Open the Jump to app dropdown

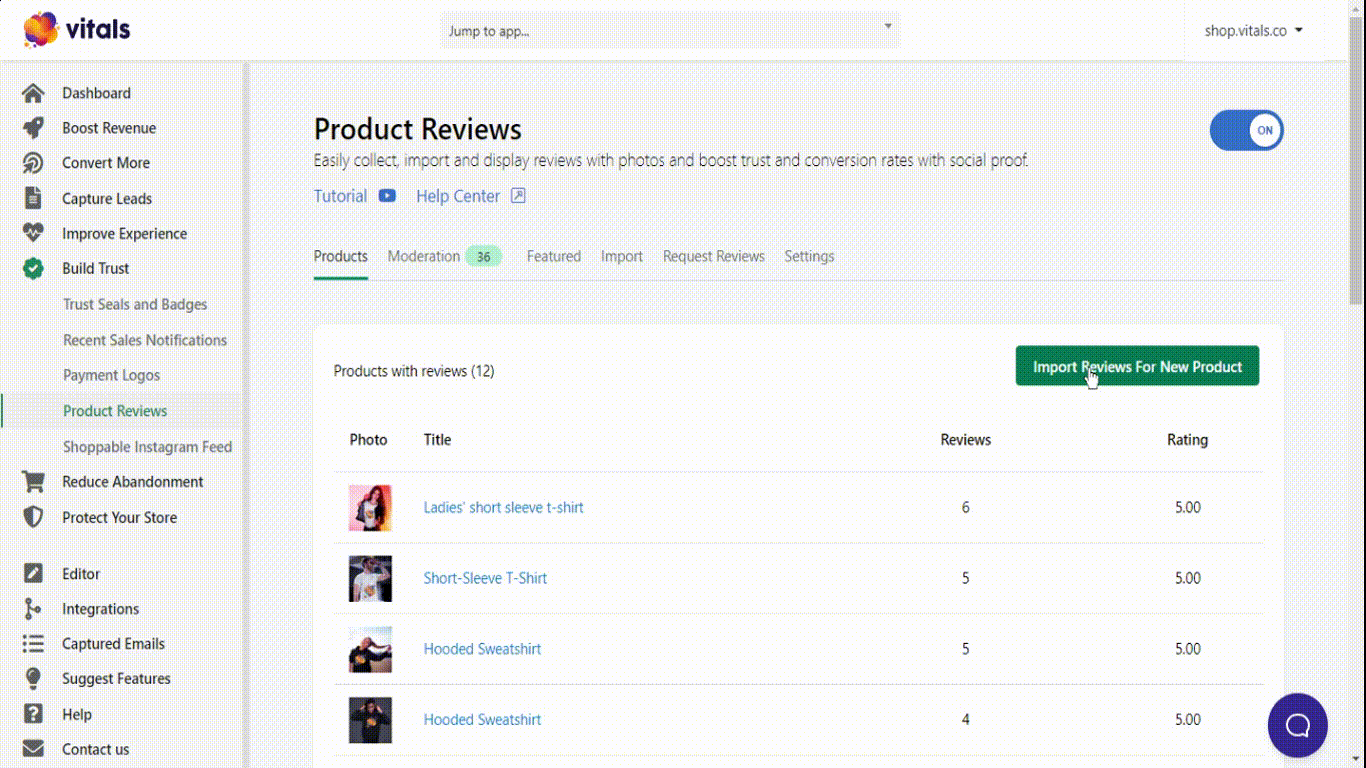tap(669, 31)
